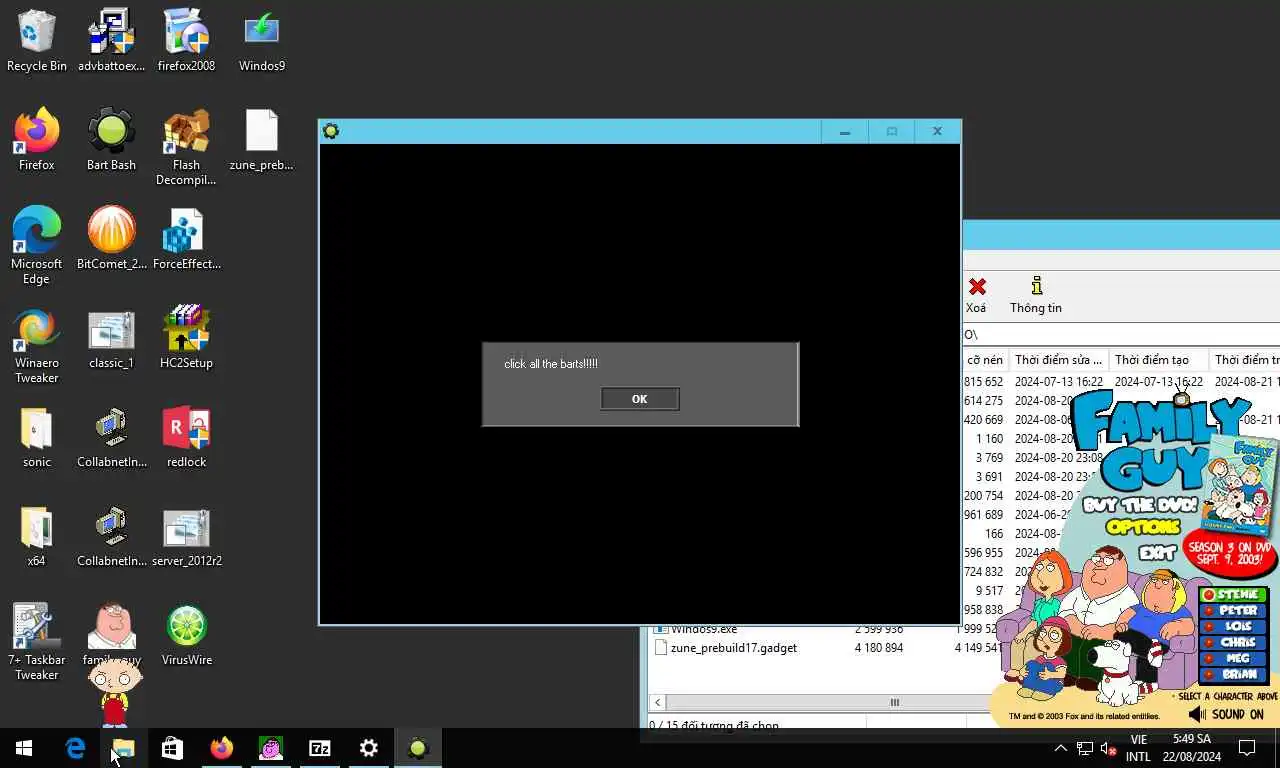
Task: Click the walking Stewie character on desktop
Action: [115, 693]
